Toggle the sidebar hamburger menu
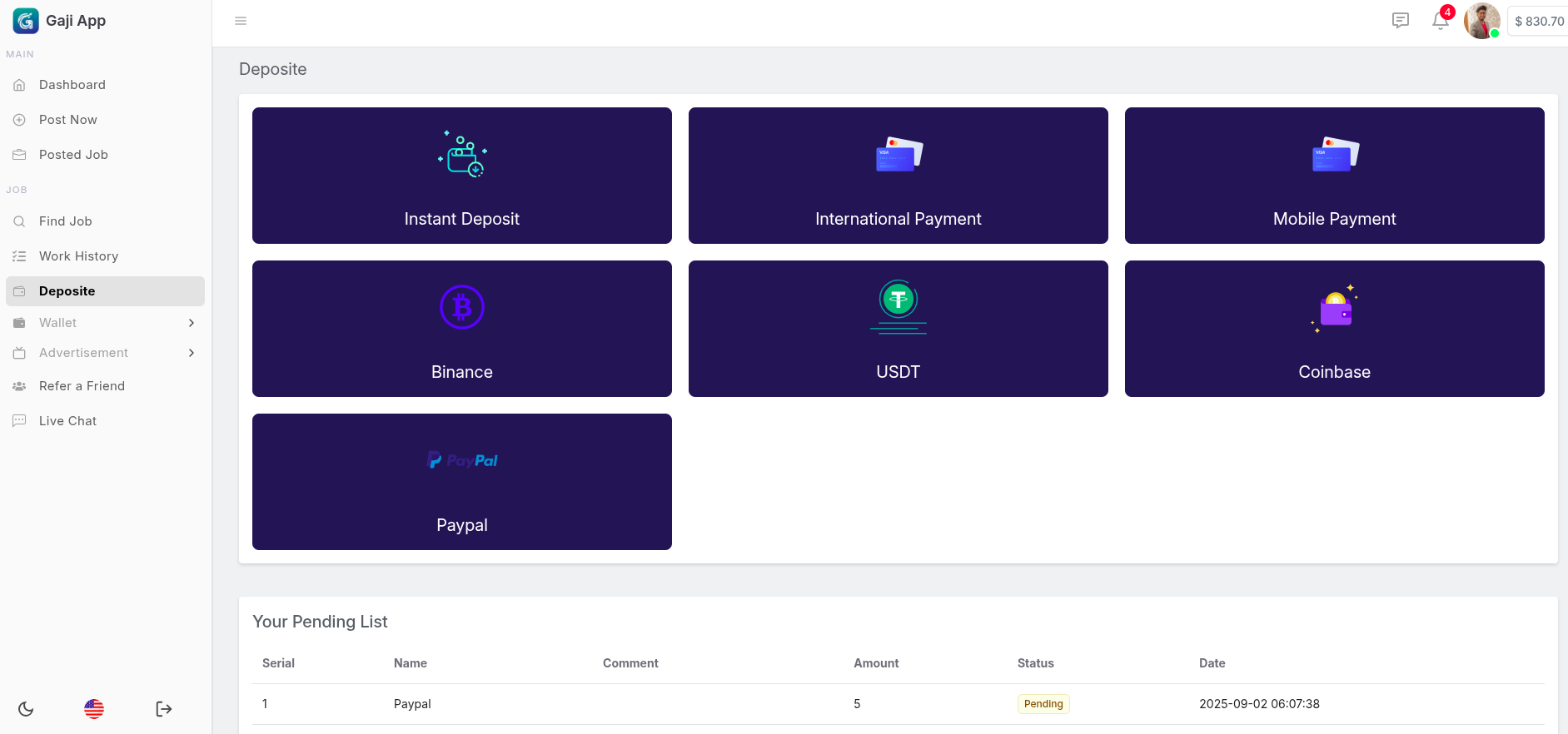1568x734 pixels. (x=241, y=21)
